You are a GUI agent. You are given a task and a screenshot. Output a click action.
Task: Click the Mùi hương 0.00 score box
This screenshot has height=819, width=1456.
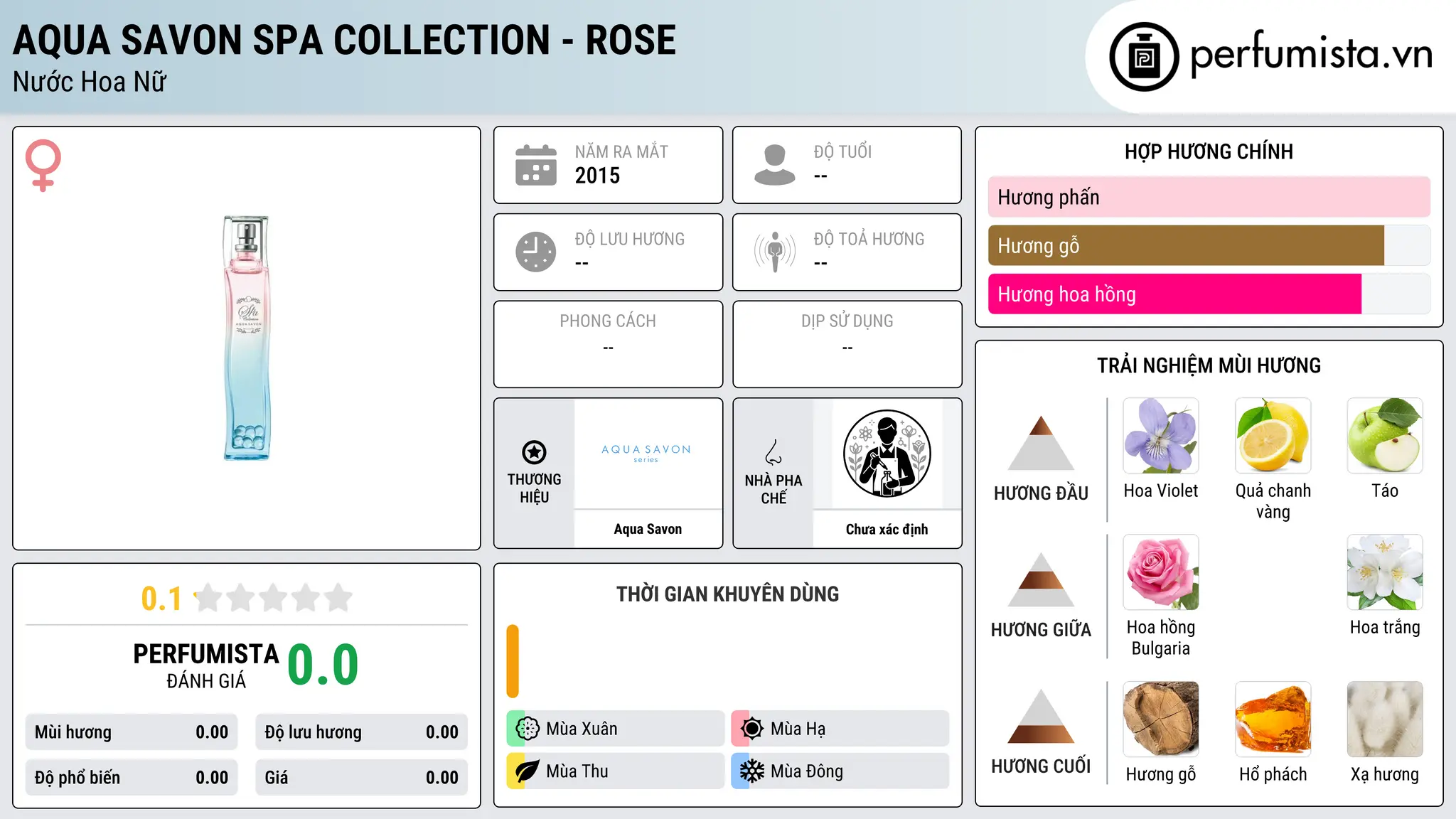[132, 732]
